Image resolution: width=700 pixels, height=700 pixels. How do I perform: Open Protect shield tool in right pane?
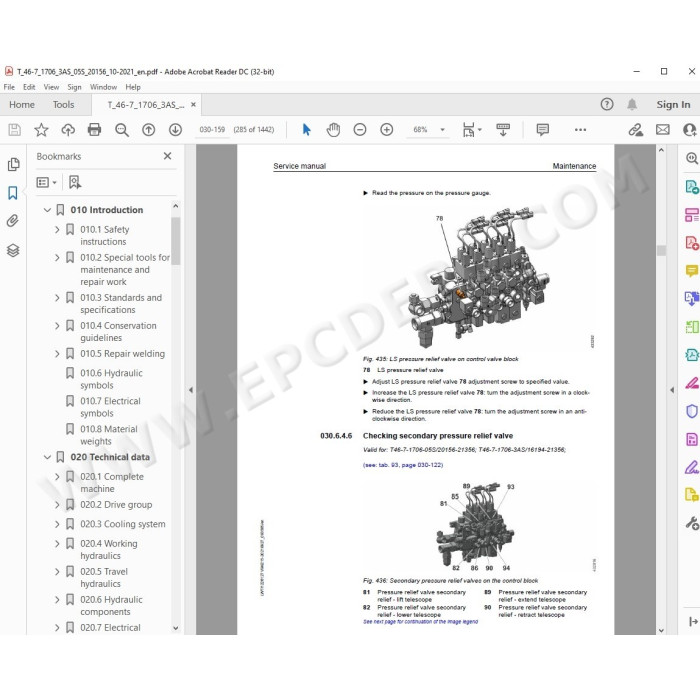(x=692, y=411)
